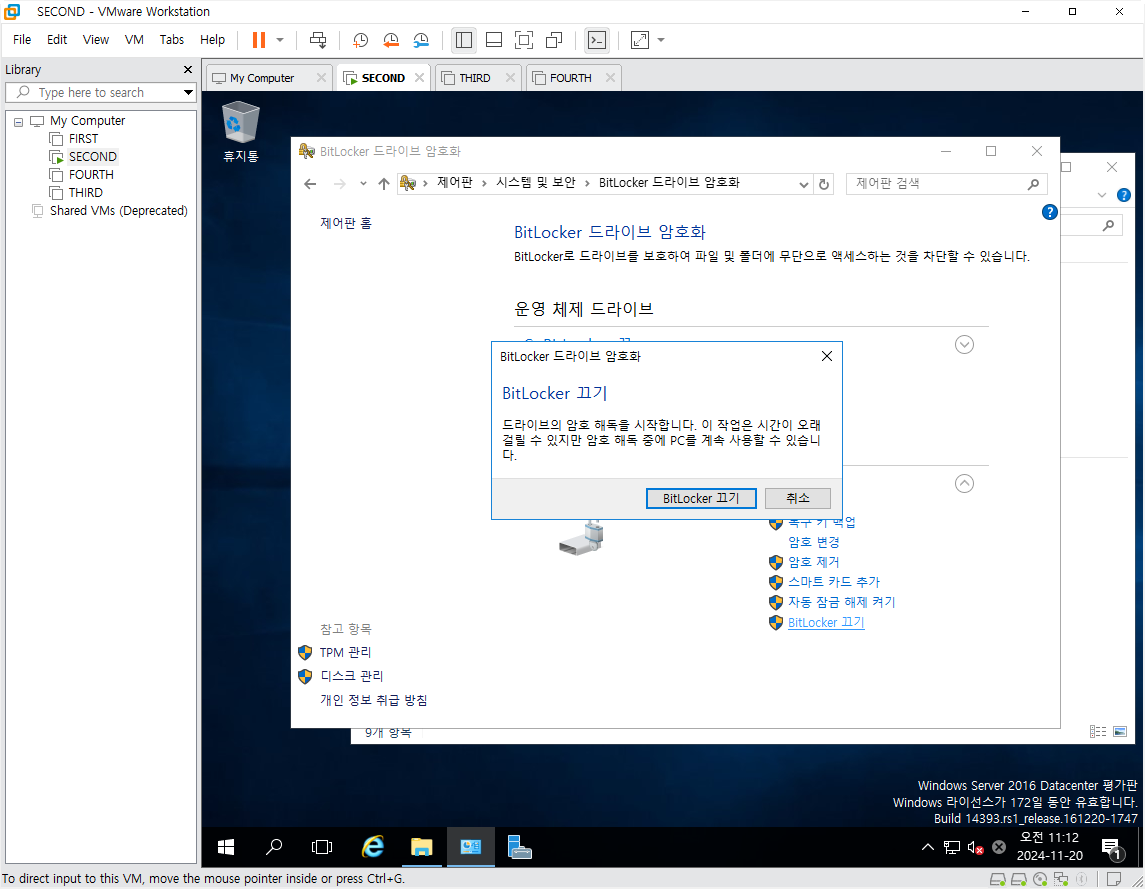The image size is (1145, 889).
Task: Open BitLocker help question mark icon
Action: point(1049,212)
